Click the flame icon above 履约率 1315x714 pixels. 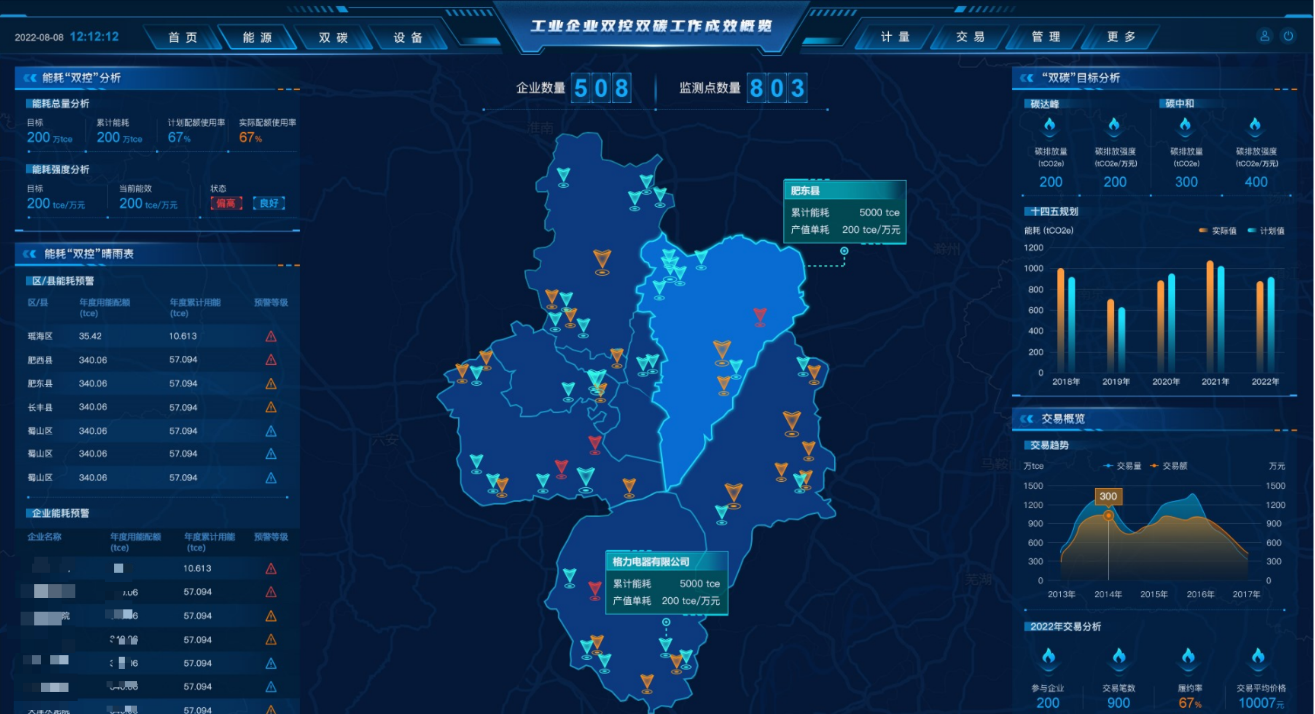(x=1188, y=658)
